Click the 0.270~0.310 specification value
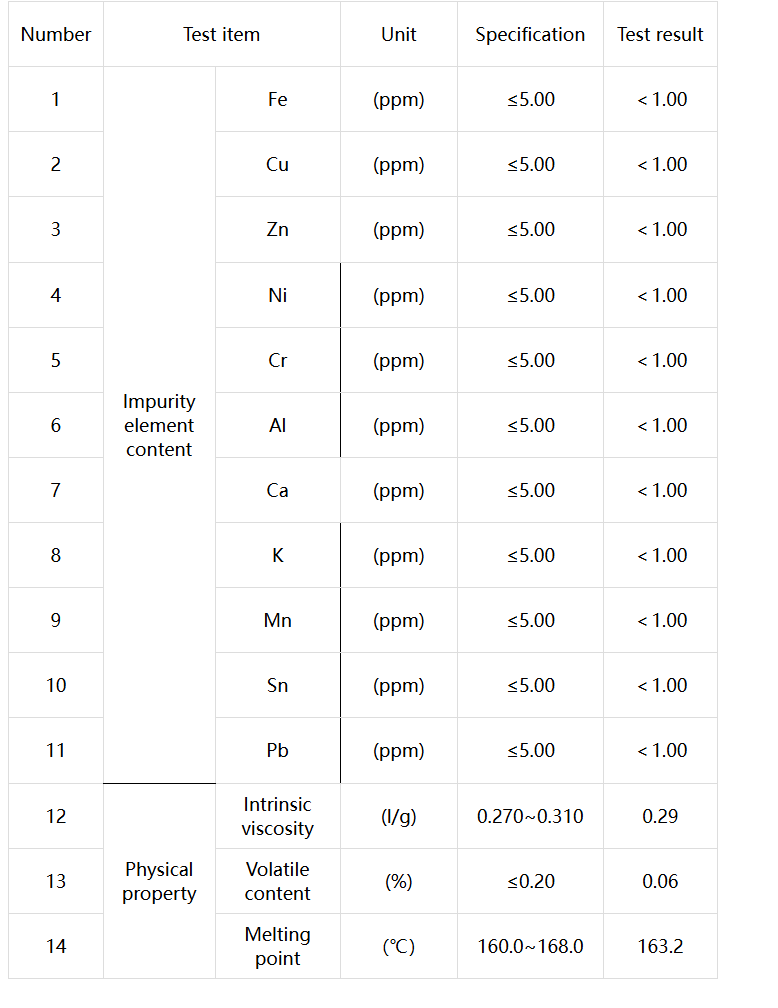778x1008 pixels. point(530,817)
